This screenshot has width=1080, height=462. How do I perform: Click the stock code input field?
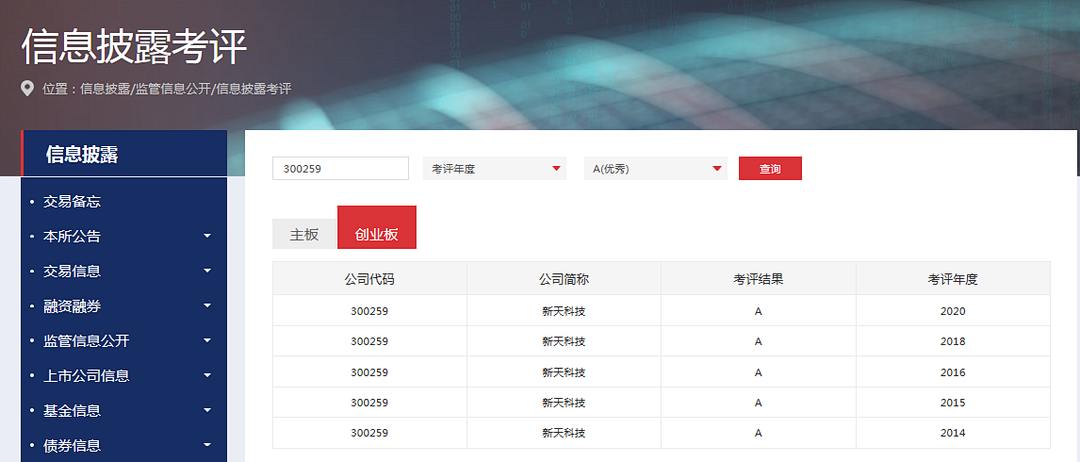pyautogui.click(x=340, y=169)
